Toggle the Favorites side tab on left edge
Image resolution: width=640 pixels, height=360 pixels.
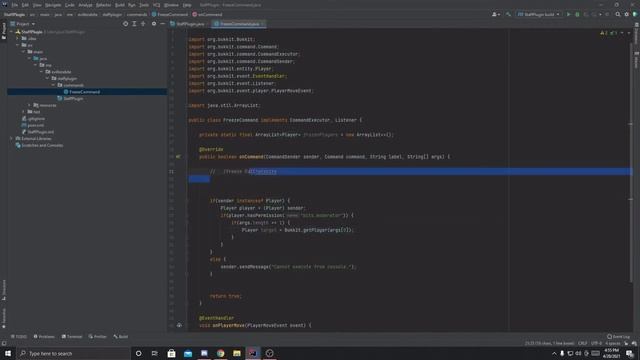pos(4,318)
